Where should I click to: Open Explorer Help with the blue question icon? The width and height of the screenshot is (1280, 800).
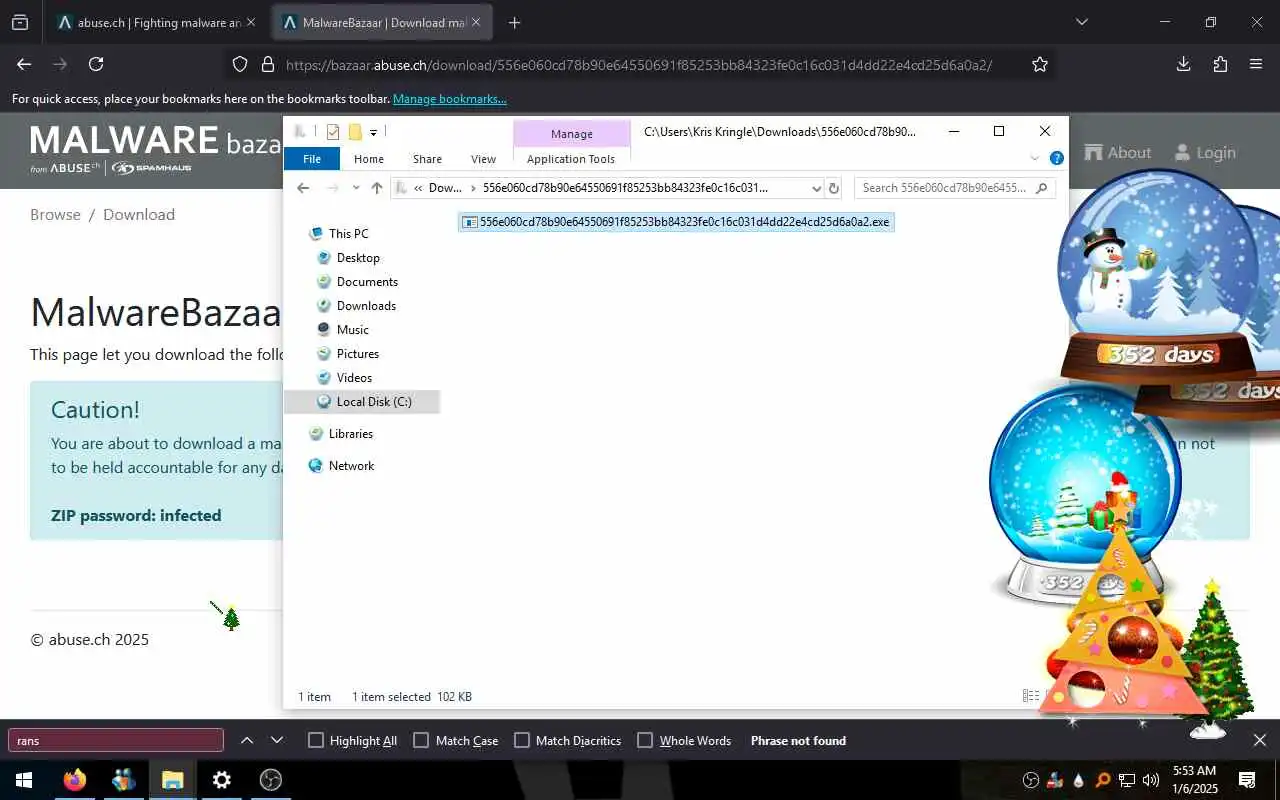point(1057,158)
